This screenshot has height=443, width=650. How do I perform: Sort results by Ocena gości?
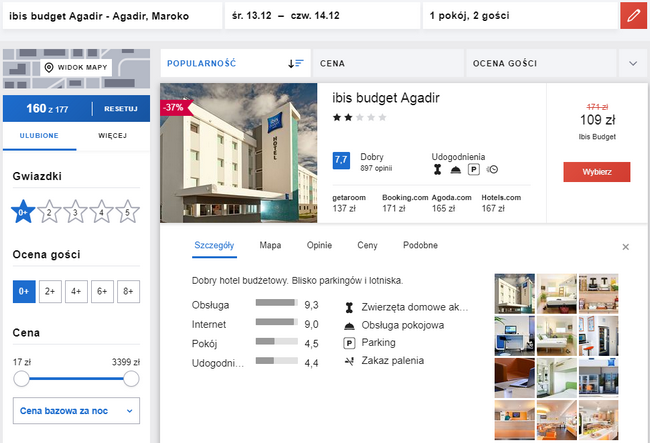pos(541,63)
